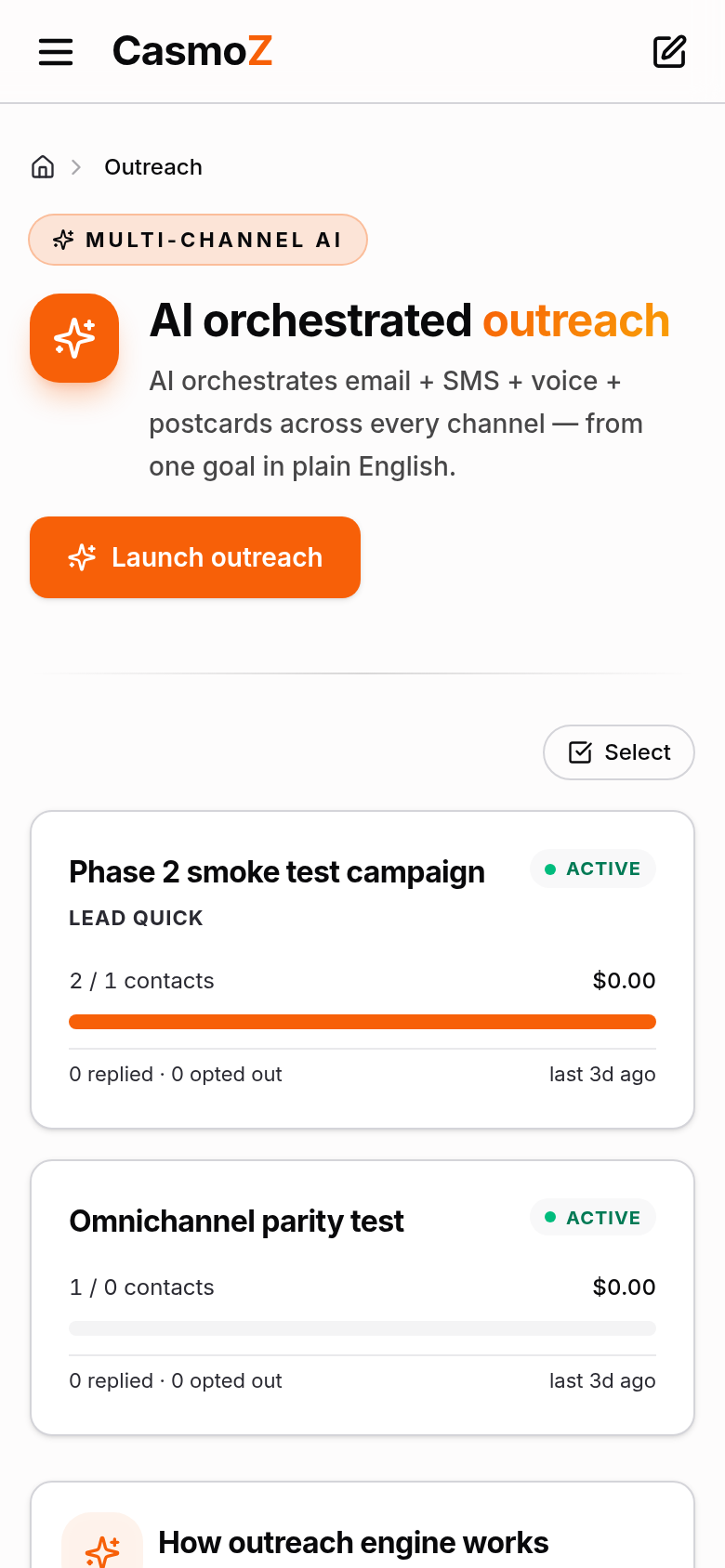This screenshot has height=1568, width=725.
Task: Enable selection mode with Select button
Action: point(619,752)
